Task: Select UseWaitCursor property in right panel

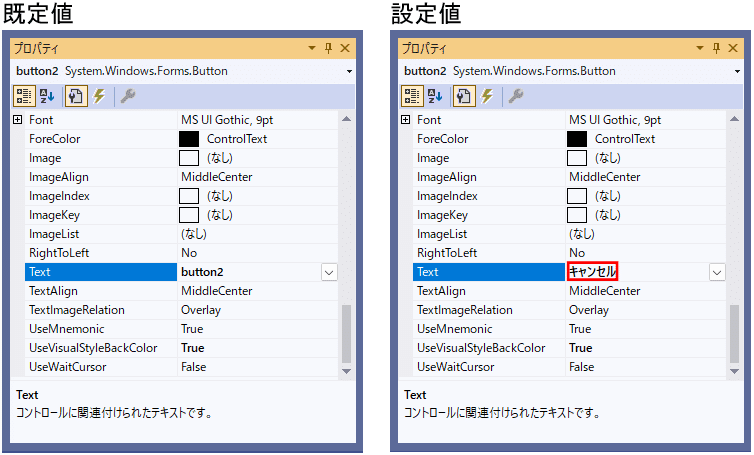Action: [x=489, y=367]
